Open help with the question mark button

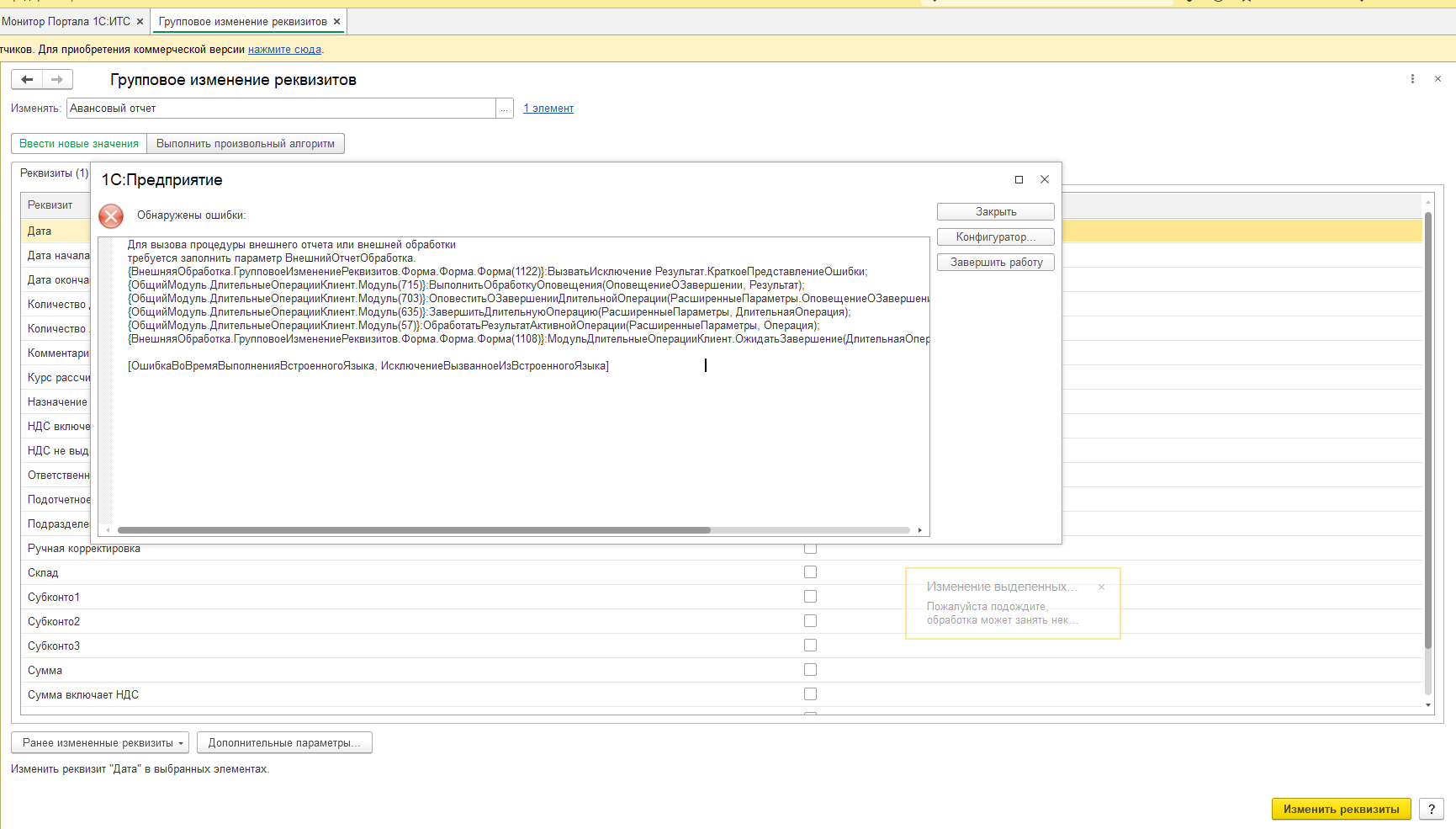[1432, 810]
